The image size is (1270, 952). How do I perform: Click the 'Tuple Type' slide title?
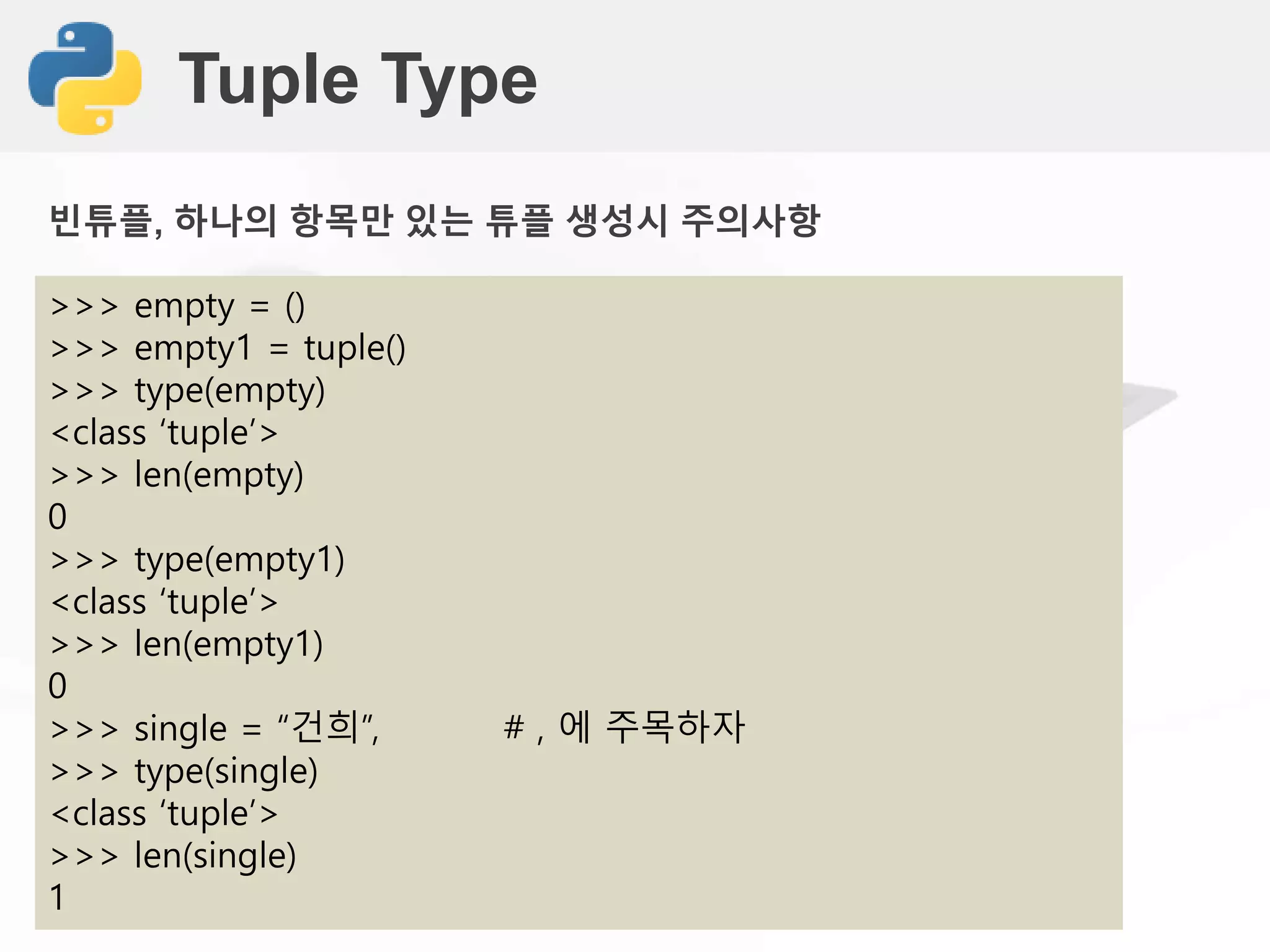(358, 79)
